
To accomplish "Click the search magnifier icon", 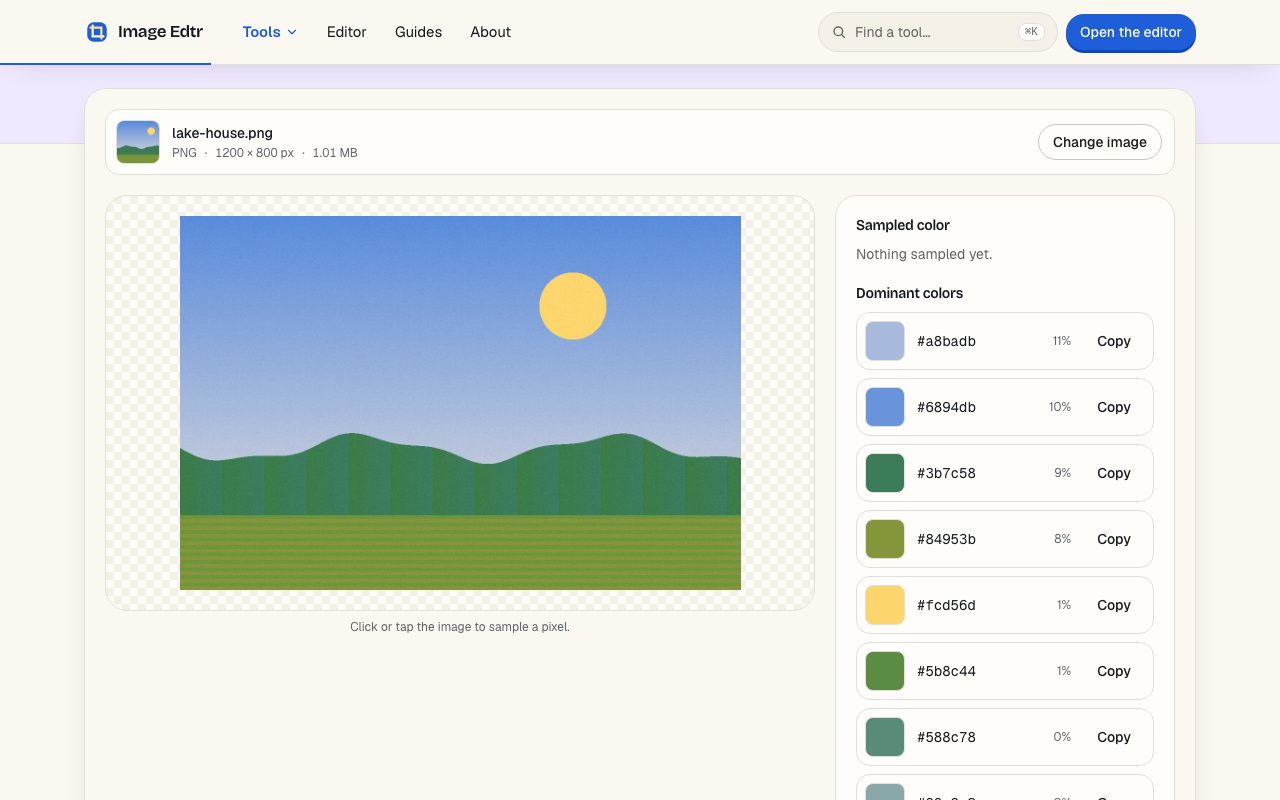I will click(x=839, y=32).
